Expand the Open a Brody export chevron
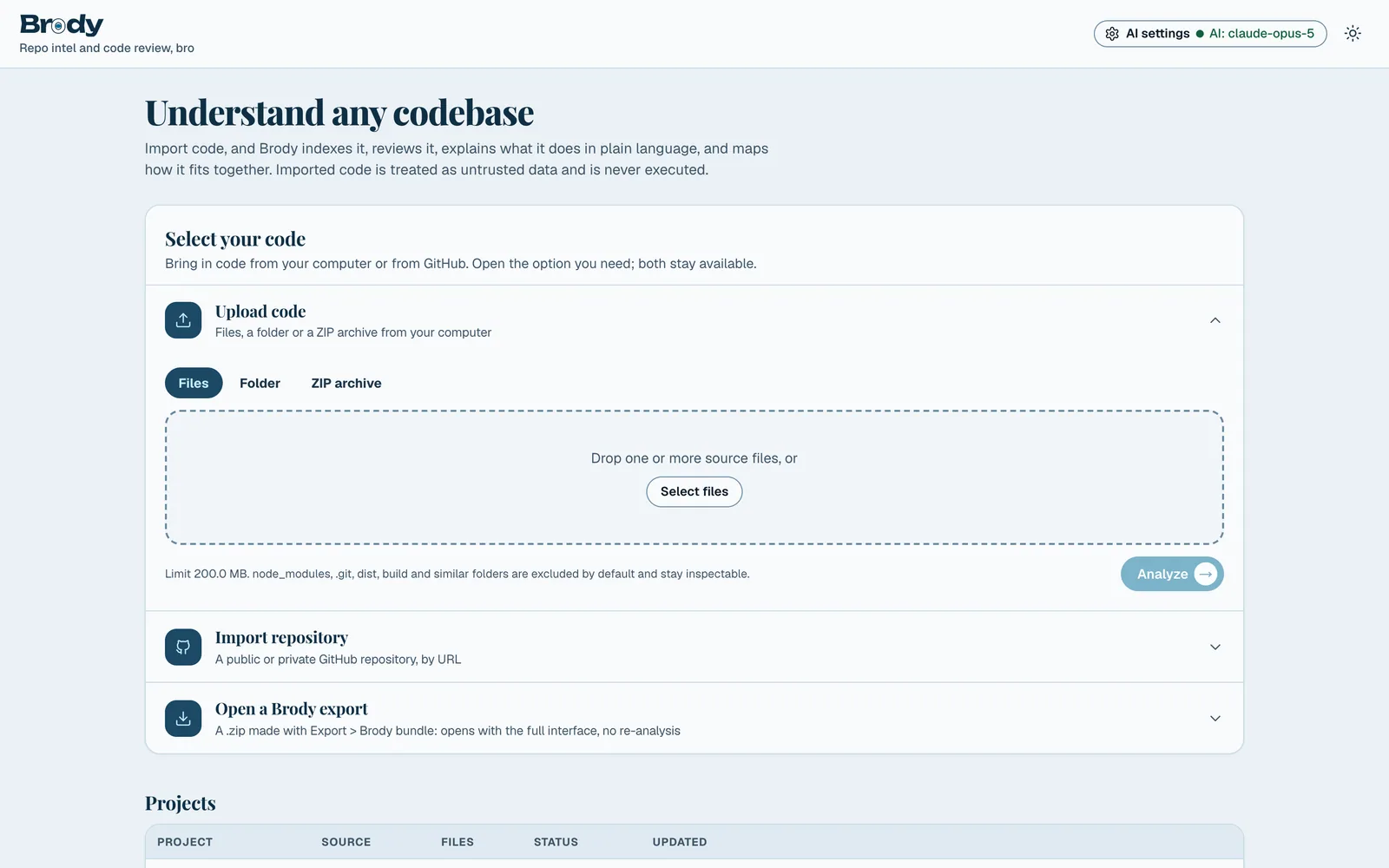This screenshot has height=868, width=1389. pos(1215,719)
